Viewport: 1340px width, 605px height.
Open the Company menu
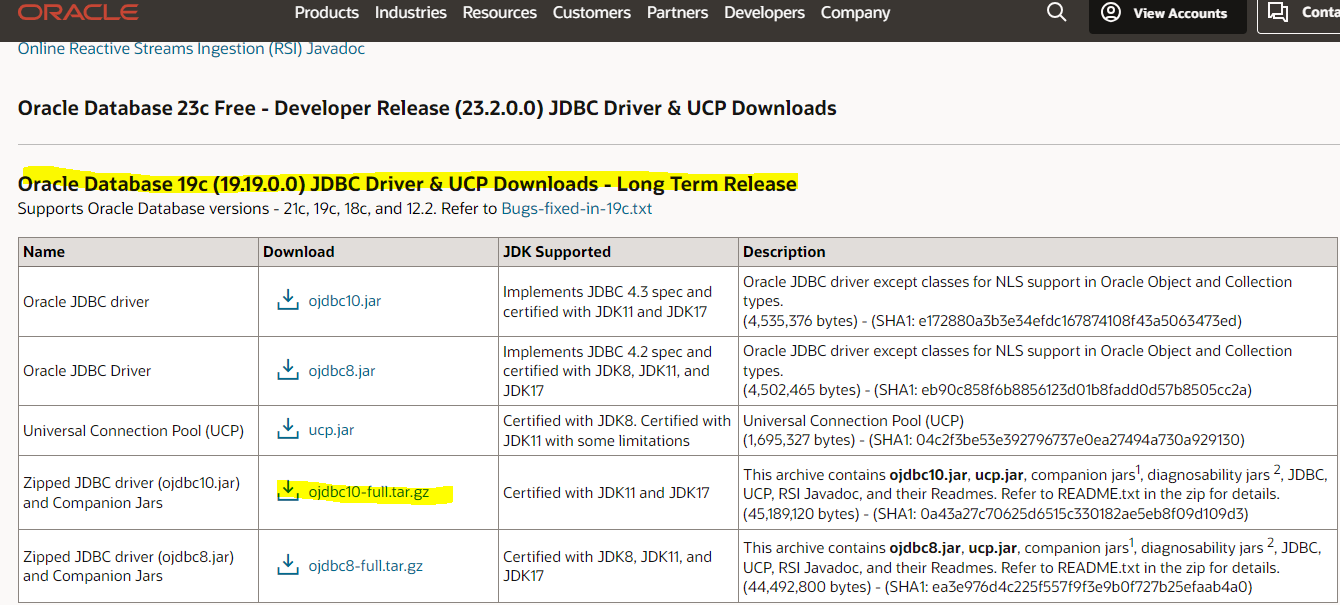855,12
